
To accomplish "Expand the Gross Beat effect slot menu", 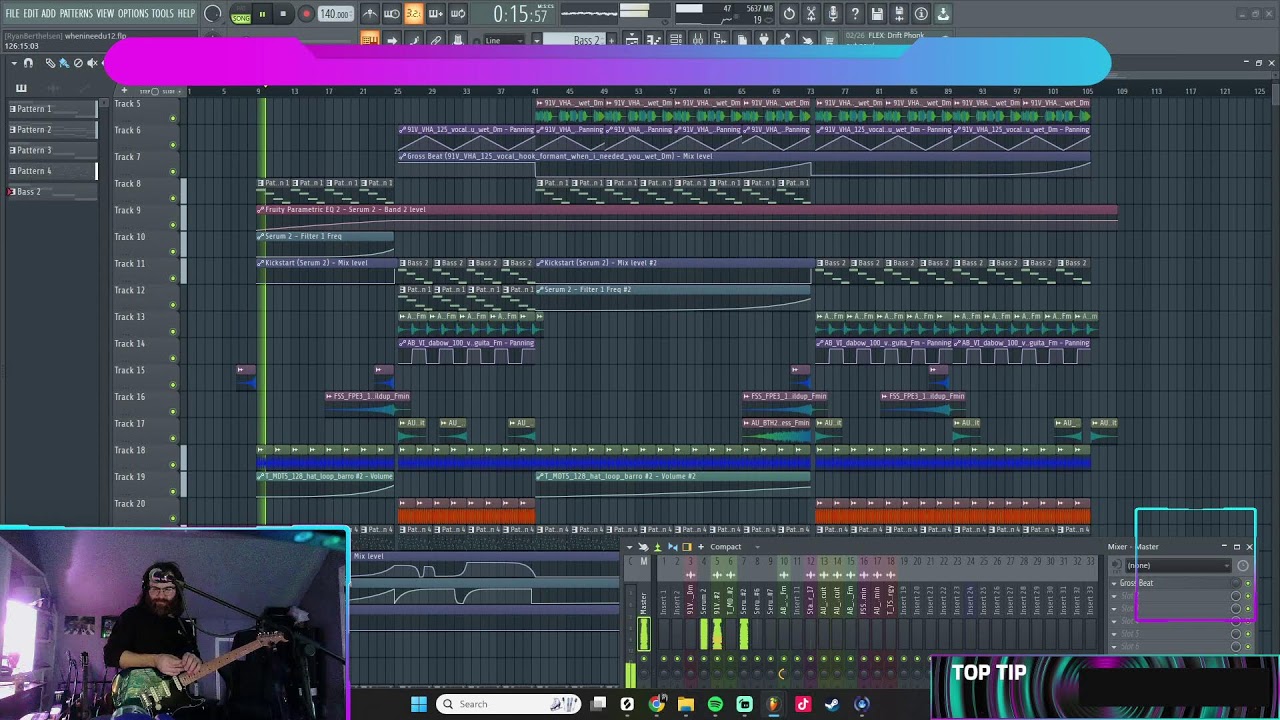I will coord(1115,583).
